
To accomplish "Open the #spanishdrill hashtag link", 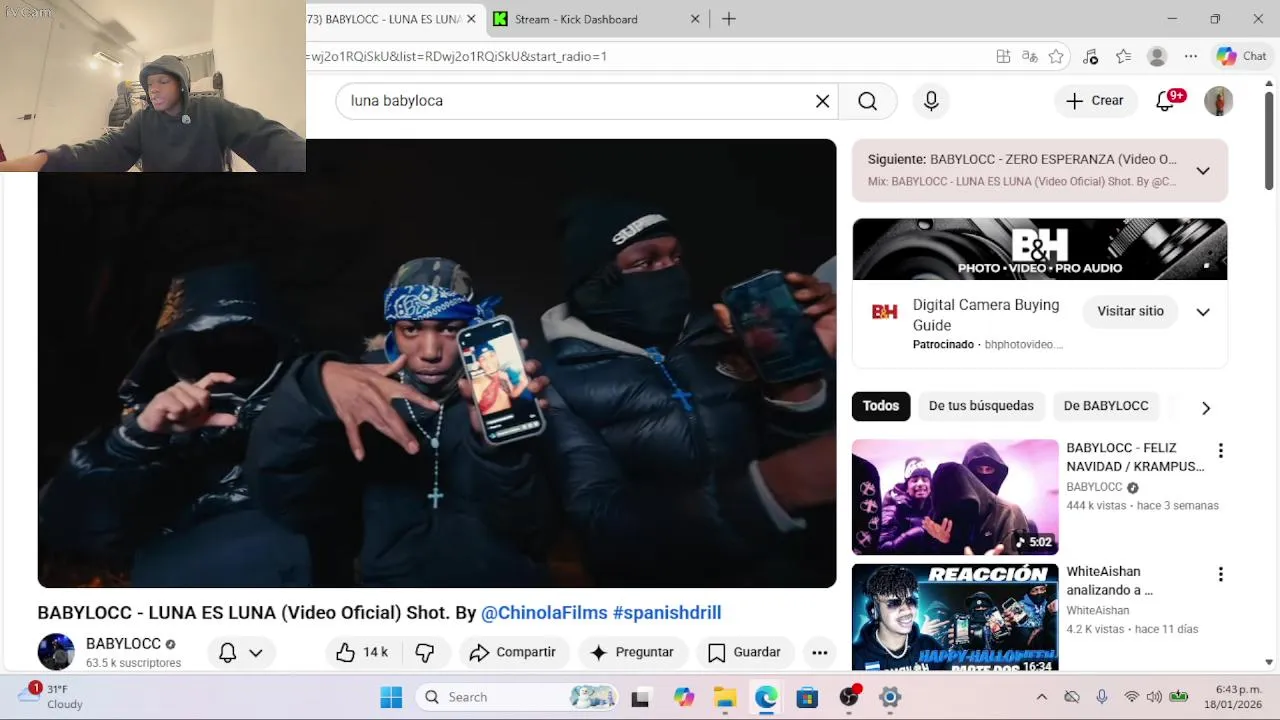I will tap(667, 612).
